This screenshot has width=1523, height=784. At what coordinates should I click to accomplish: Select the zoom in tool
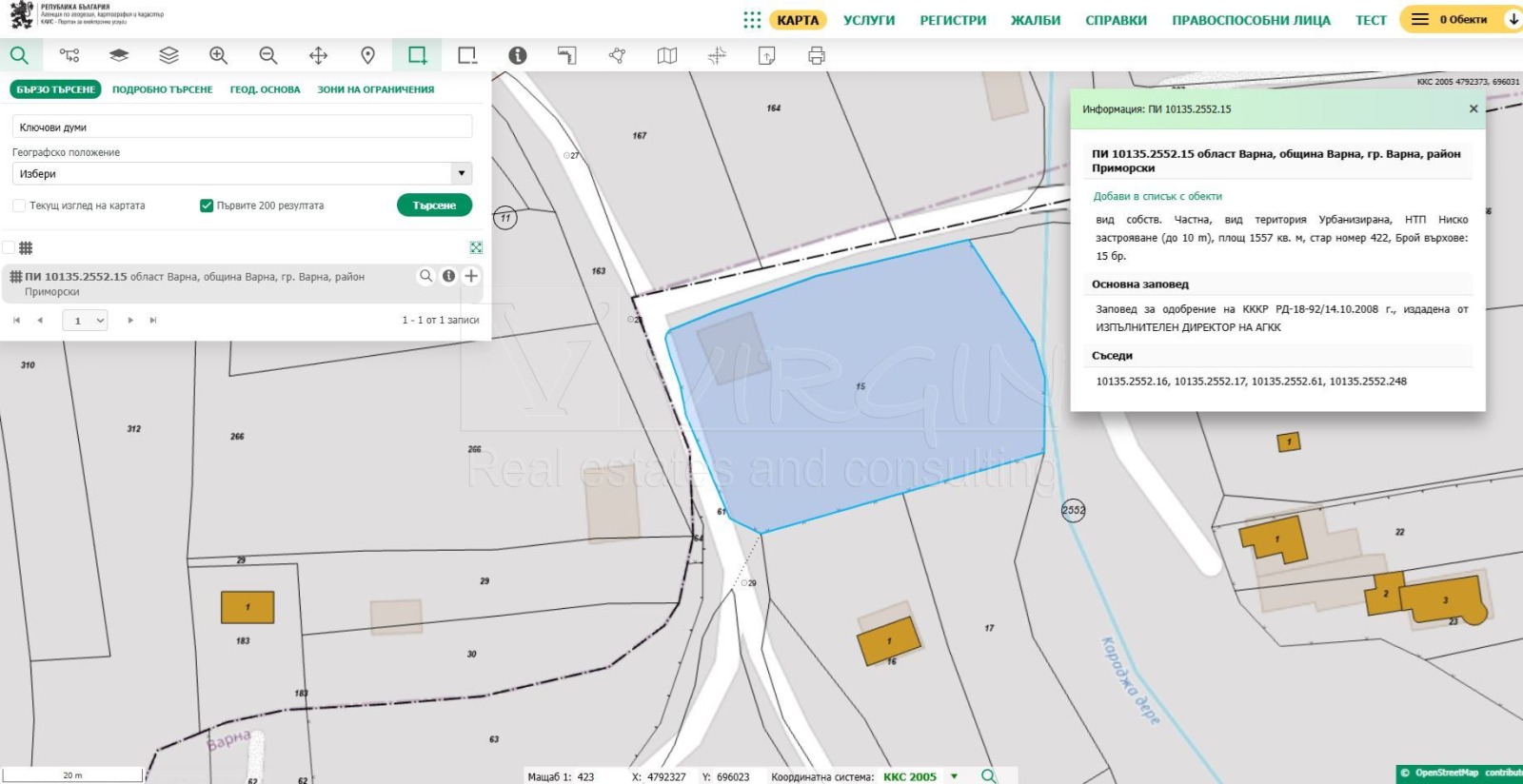(218, 55)
